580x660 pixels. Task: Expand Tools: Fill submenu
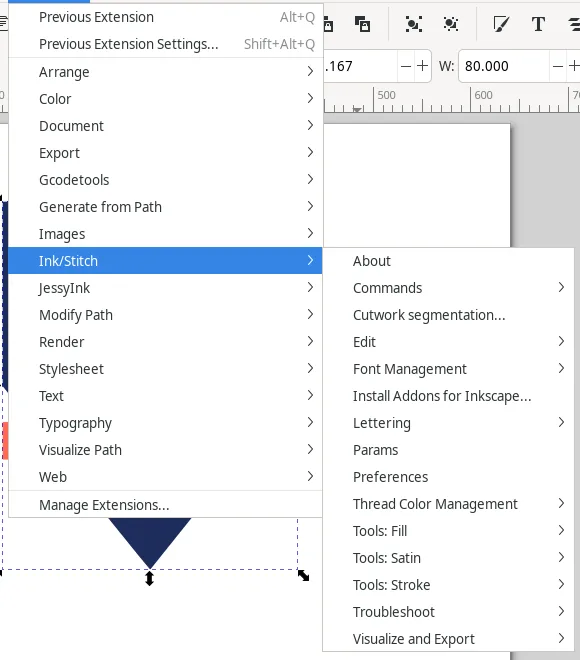pos(448,530)
